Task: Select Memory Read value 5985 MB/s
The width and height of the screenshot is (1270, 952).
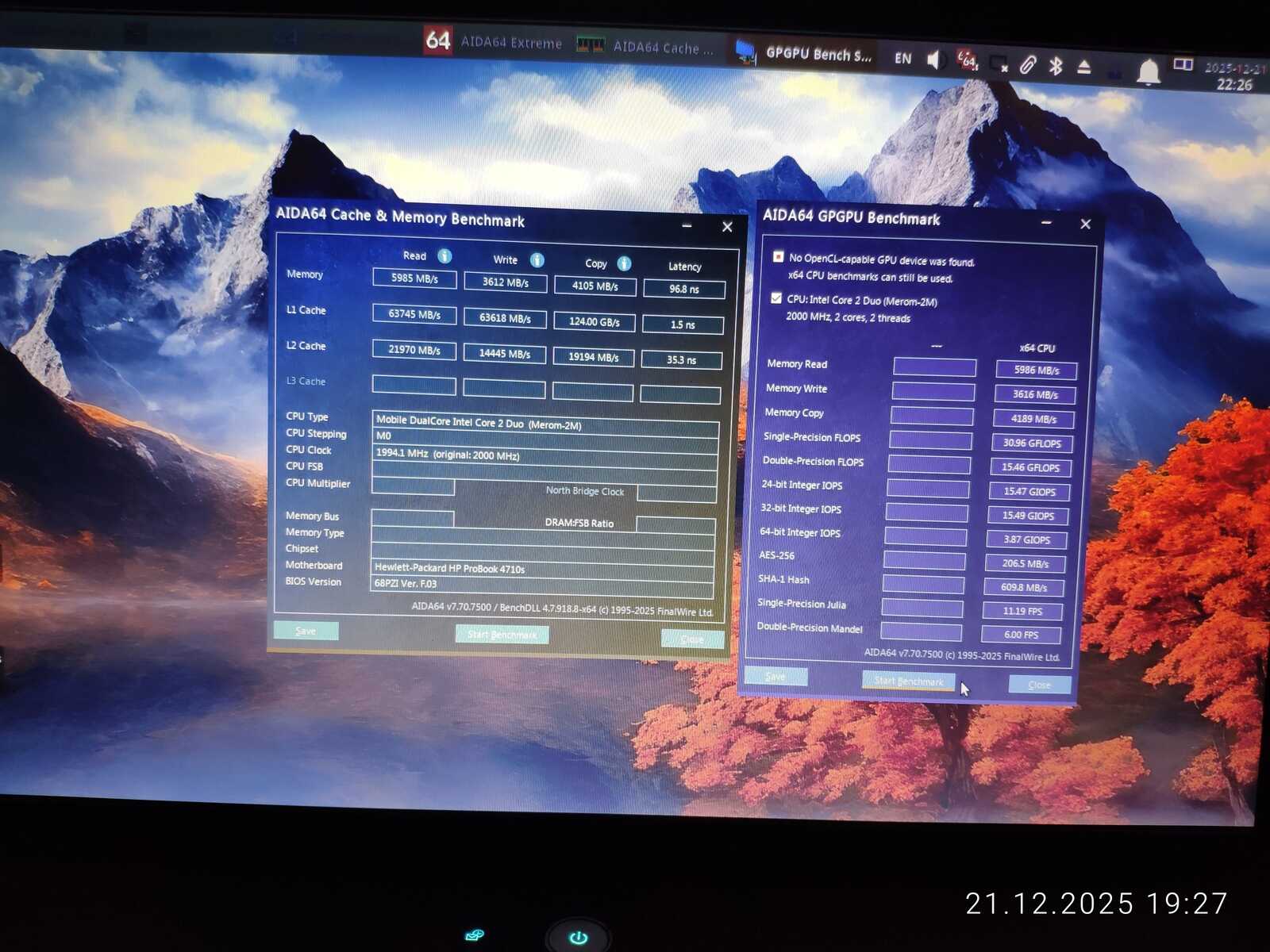Action: (x=414, y=278)
